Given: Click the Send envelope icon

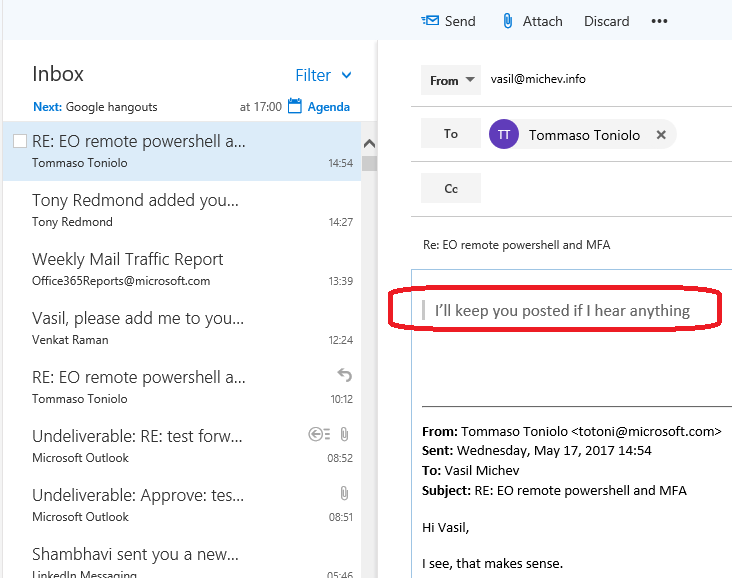Looking at the screenshot, I should pyautogui.click(x=430, y=21).
